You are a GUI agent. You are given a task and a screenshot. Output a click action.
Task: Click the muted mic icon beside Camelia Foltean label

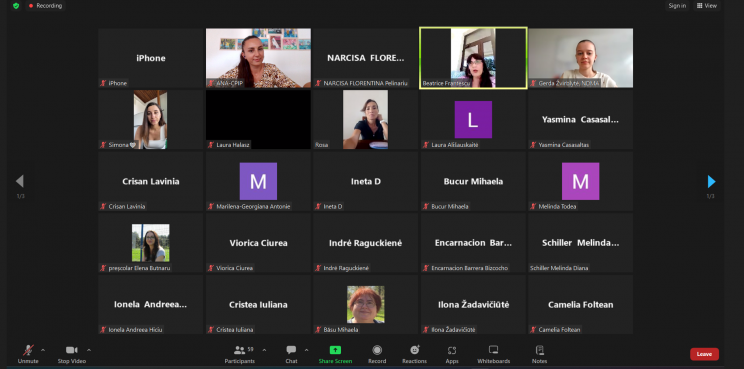tap(533, 330)
